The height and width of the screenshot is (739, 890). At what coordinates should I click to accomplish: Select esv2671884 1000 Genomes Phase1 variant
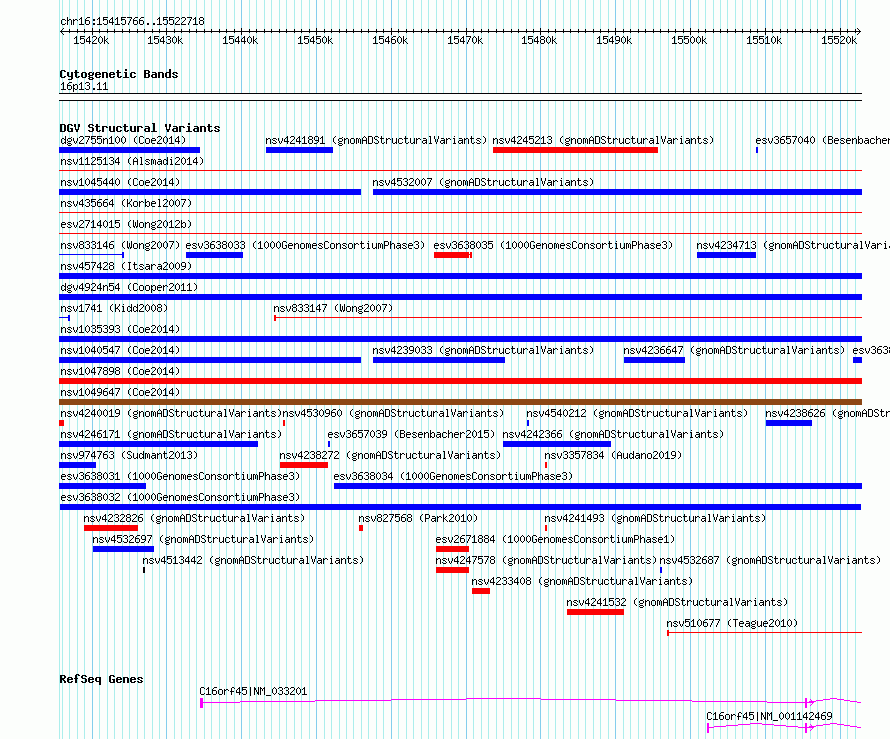(x=555, y=539)
